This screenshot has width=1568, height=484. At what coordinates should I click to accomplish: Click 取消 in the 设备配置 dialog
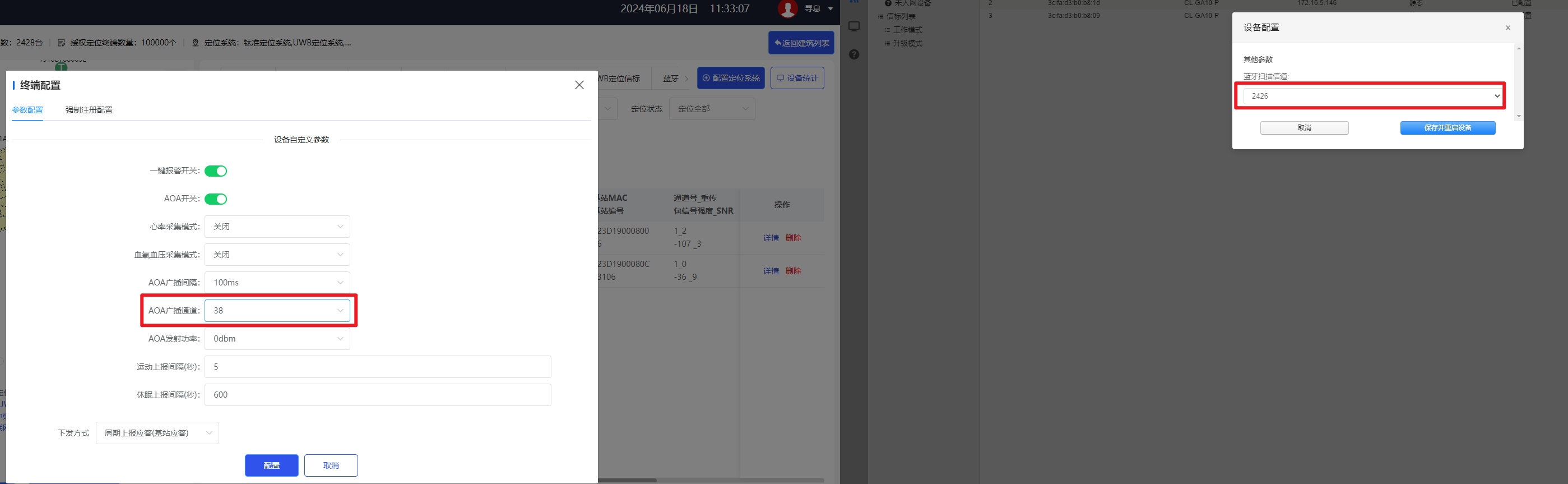click(x=1305, y=128)
